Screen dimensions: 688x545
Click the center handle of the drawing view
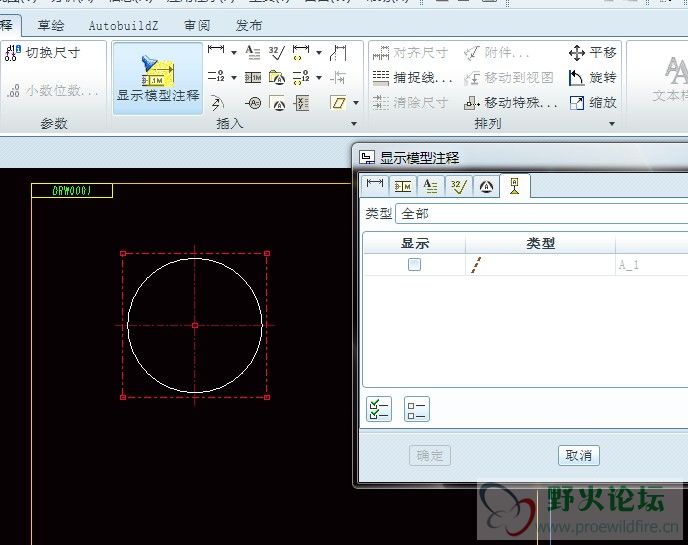[195, 325]
